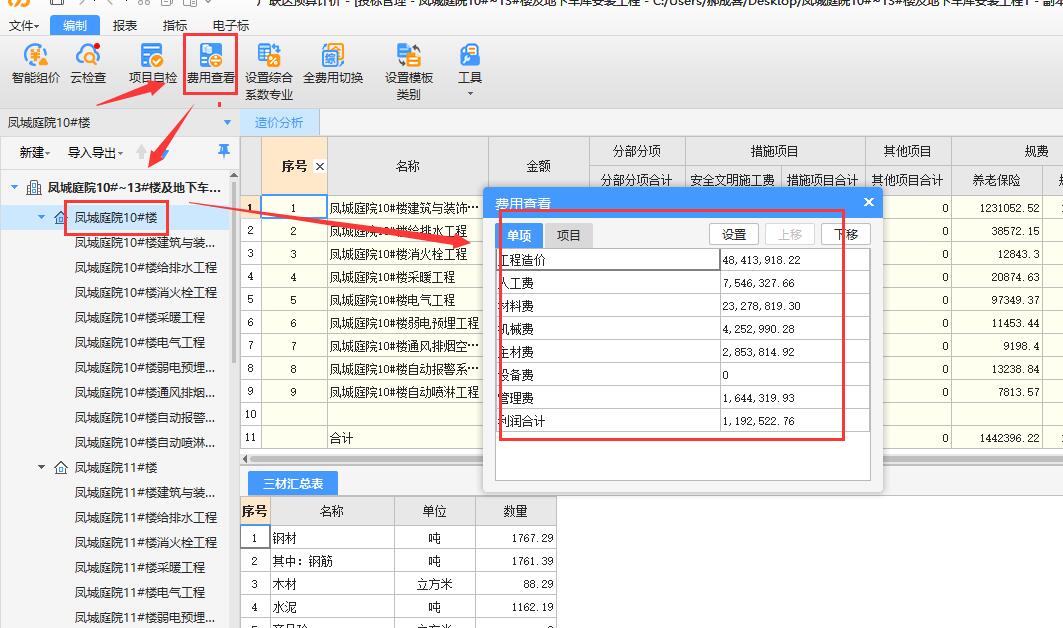Open the 费用查看 cost view tool
The width and height of the screenshot is (1063, 628).
210,64
